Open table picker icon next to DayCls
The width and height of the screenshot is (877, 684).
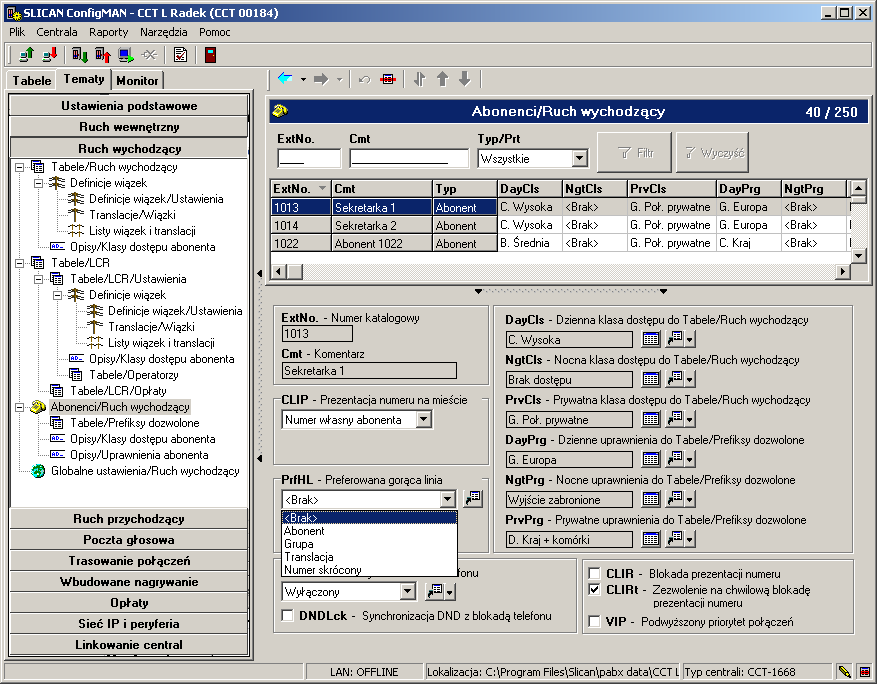tap(650, 339)
